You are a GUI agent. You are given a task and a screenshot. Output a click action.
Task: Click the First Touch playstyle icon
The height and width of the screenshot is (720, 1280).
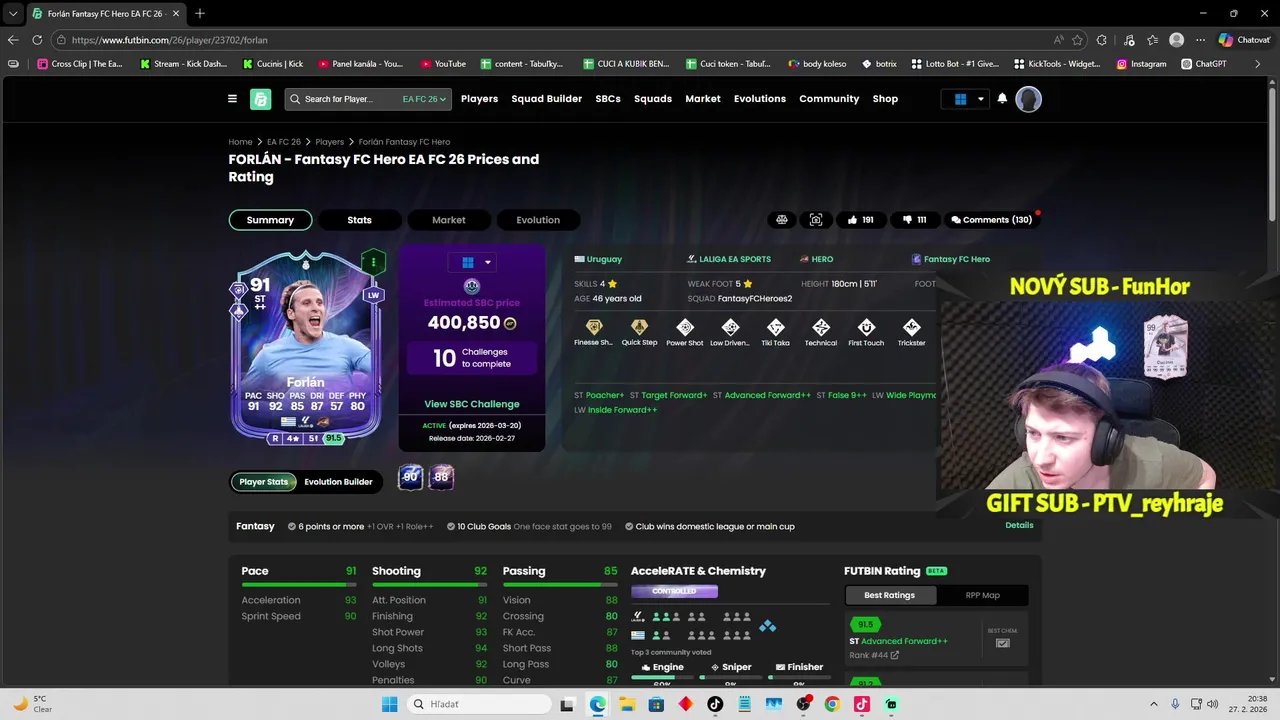(866, 328)
